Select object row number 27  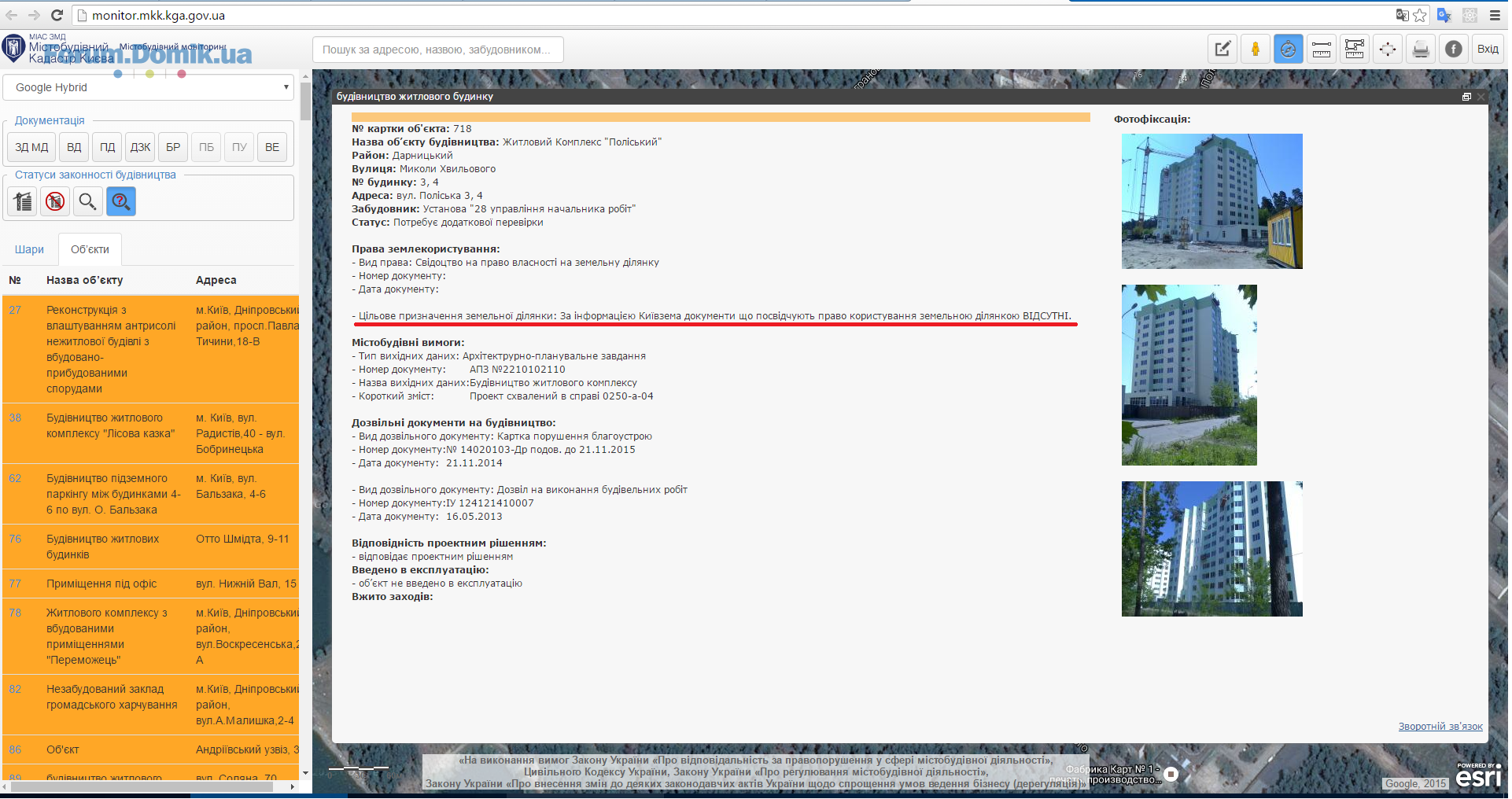pos(151,349)
